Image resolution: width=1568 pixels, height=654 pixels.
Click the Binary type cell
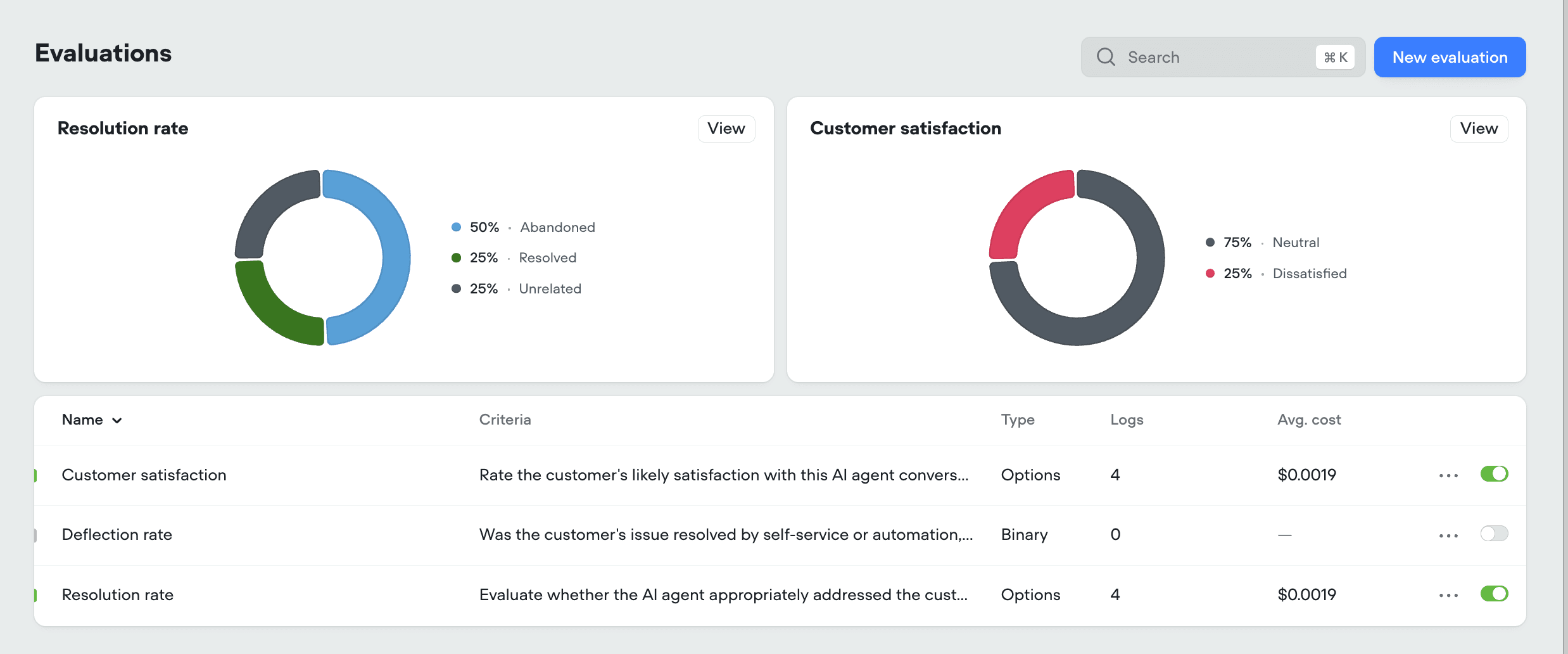[x=1024, y=535]
